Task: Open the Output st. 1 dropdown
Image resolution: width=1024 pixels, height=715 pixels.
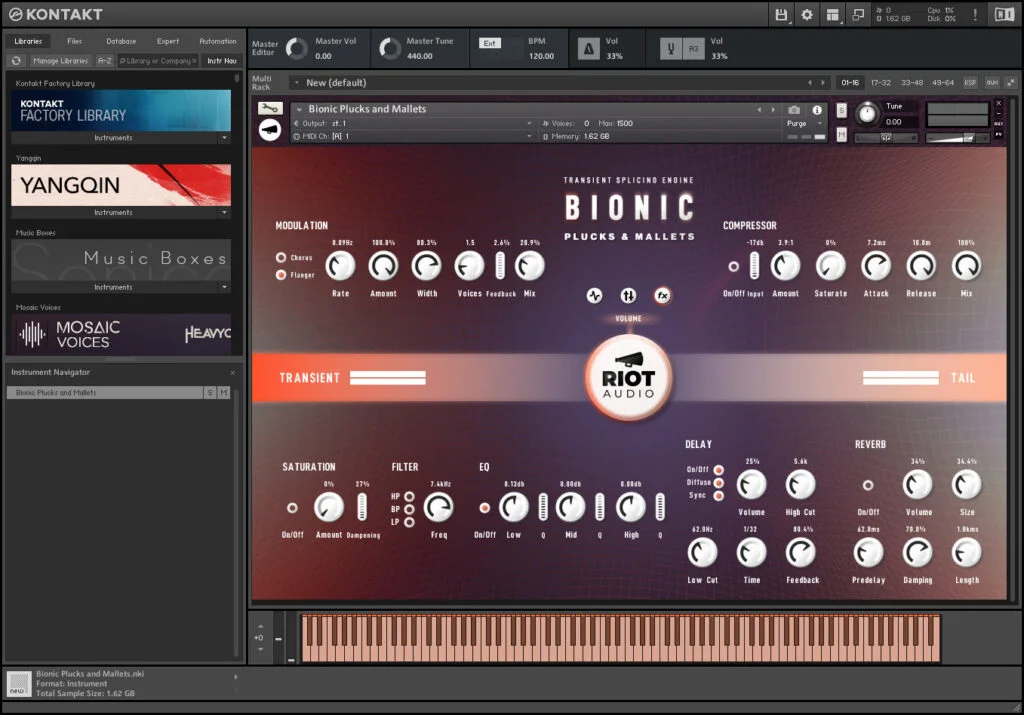Action: click(x=413, y=123)
